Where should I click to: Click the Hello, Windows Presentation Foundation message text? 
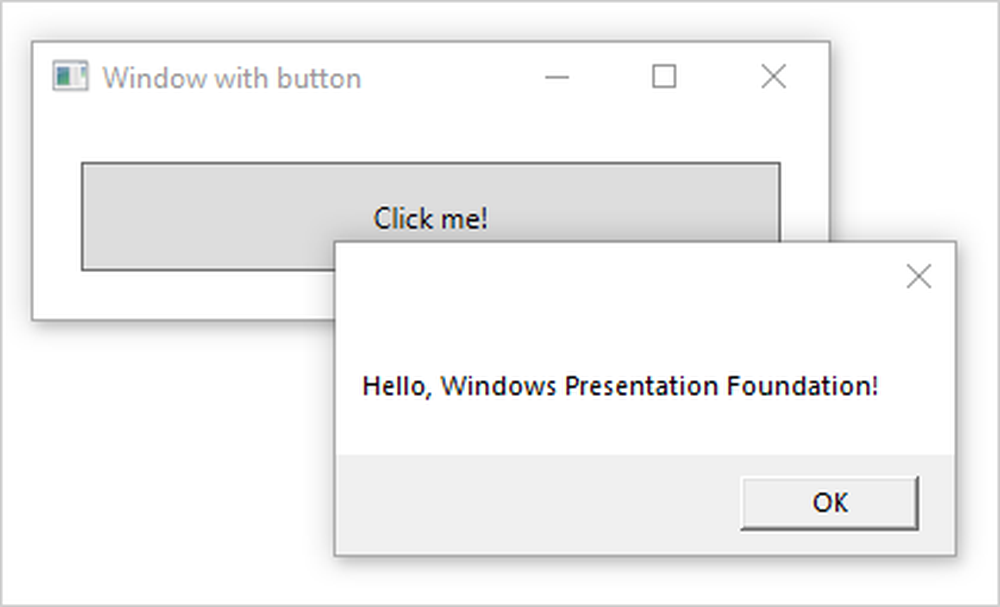click(x=620, y=386)
